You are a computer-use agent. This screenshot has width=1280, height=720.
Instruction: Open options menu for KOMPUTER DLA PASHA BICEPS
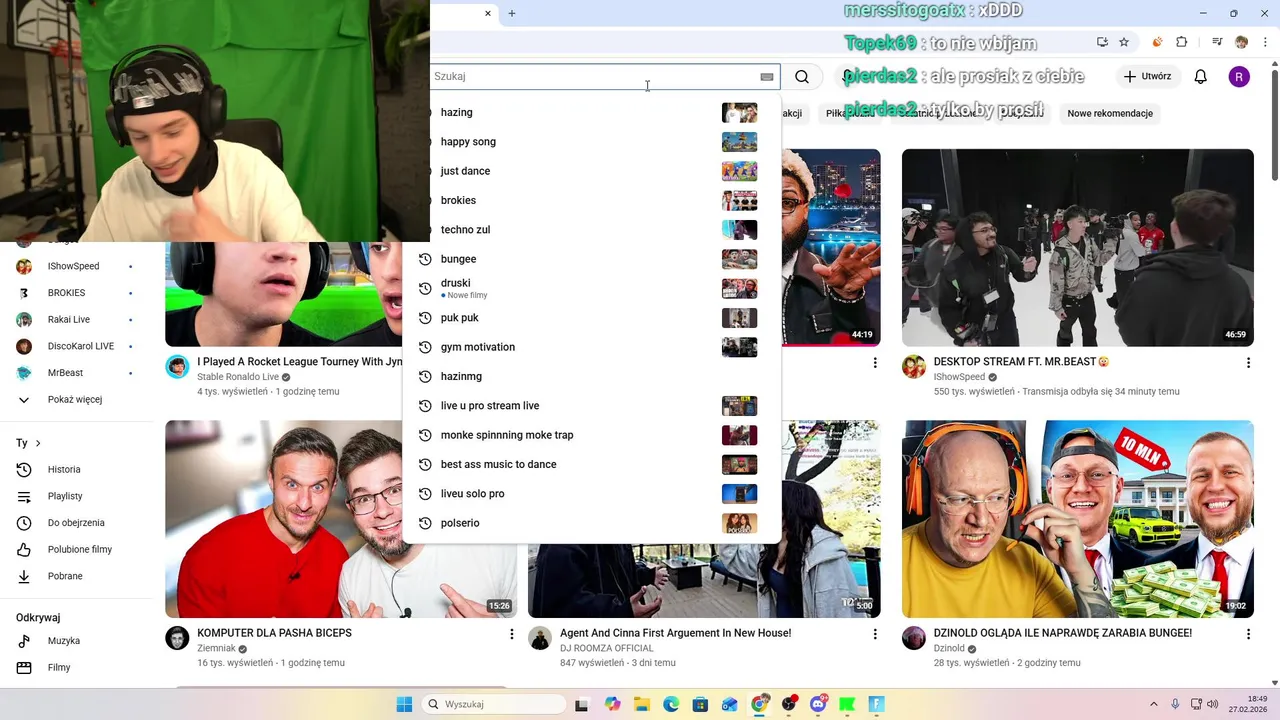(511, 634)
